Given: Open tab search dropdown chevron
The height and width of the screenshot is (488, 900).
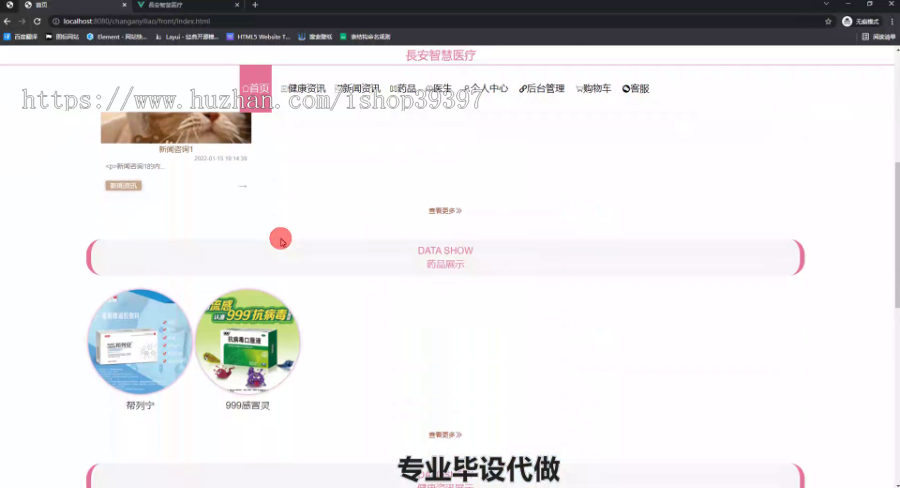Looking at the screenshot, I should point(826,4).
